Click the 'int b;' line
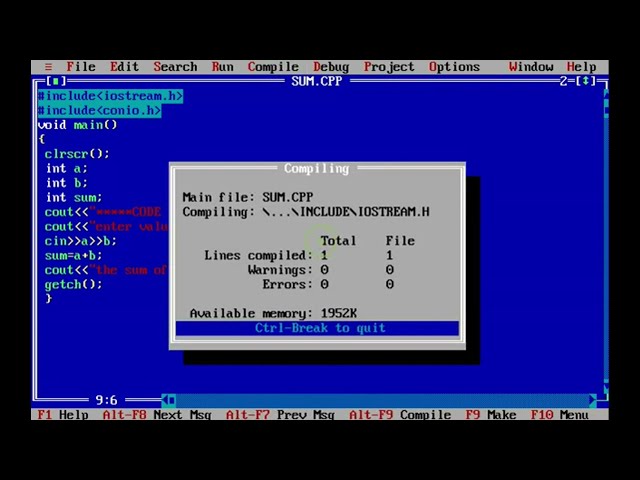The image size is (640, 480). (66, 183)
